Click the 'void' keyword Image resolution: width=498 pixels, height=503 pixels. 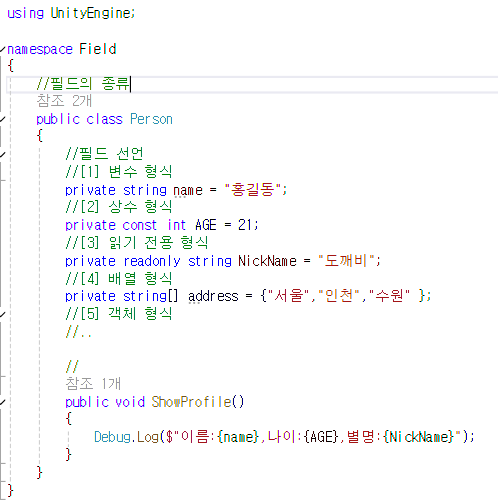pyautogui.click(x=130, y=402)
